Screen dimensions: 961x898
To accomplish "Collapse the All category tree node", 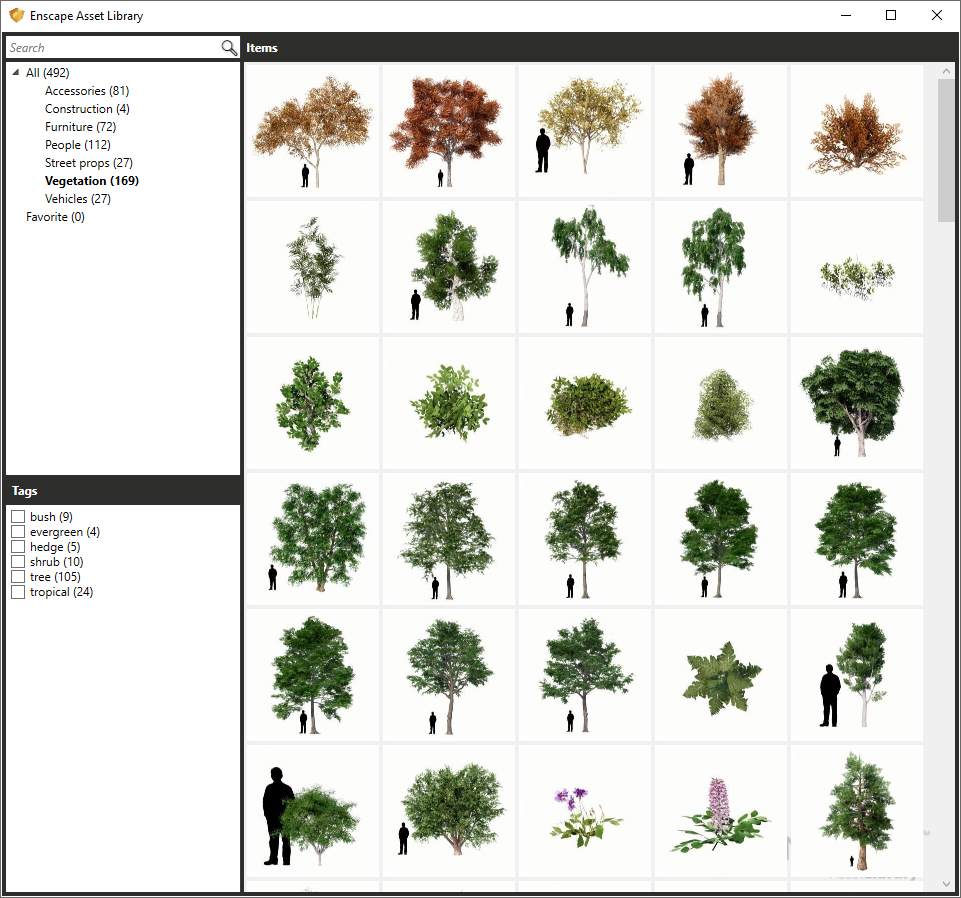I will coord(15,73).
